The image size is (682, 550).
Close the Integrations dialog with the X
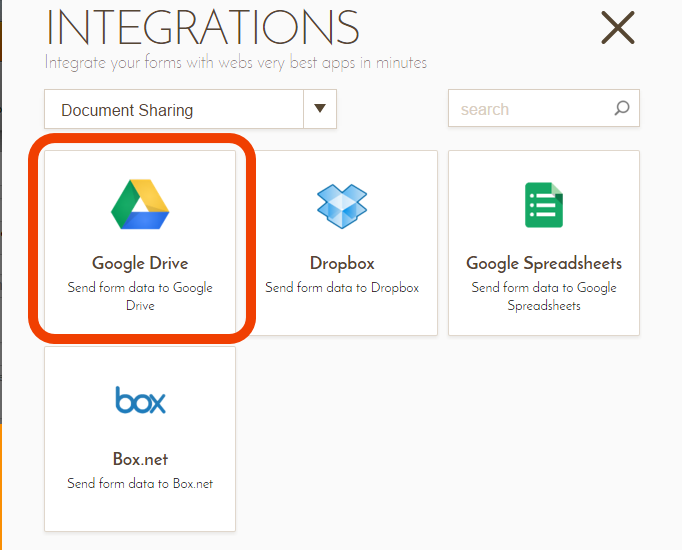tap(618, 28)
